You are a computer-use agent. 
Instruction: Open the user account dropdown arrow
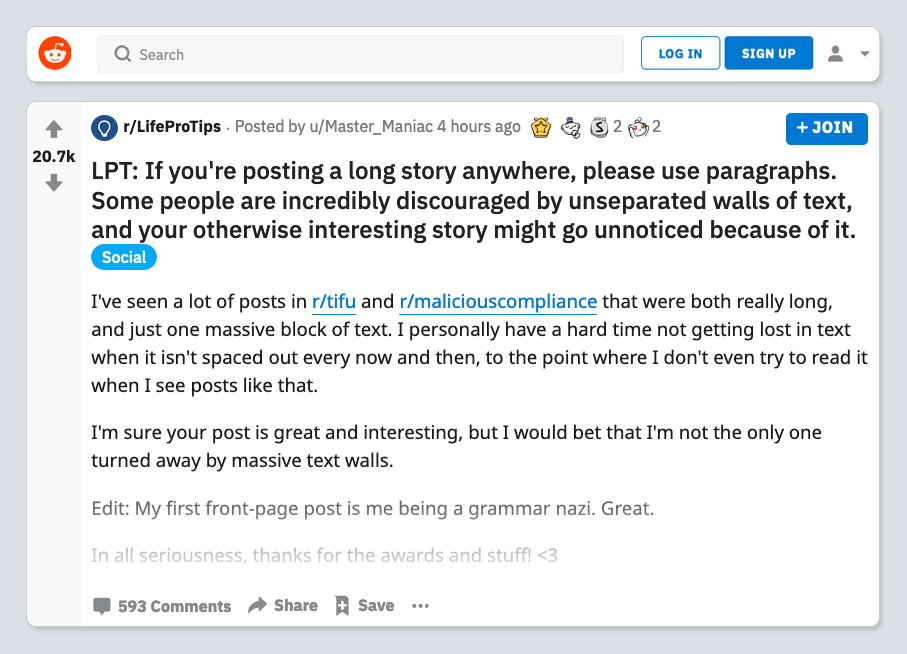pyautogui.click(x=865, y=53)
